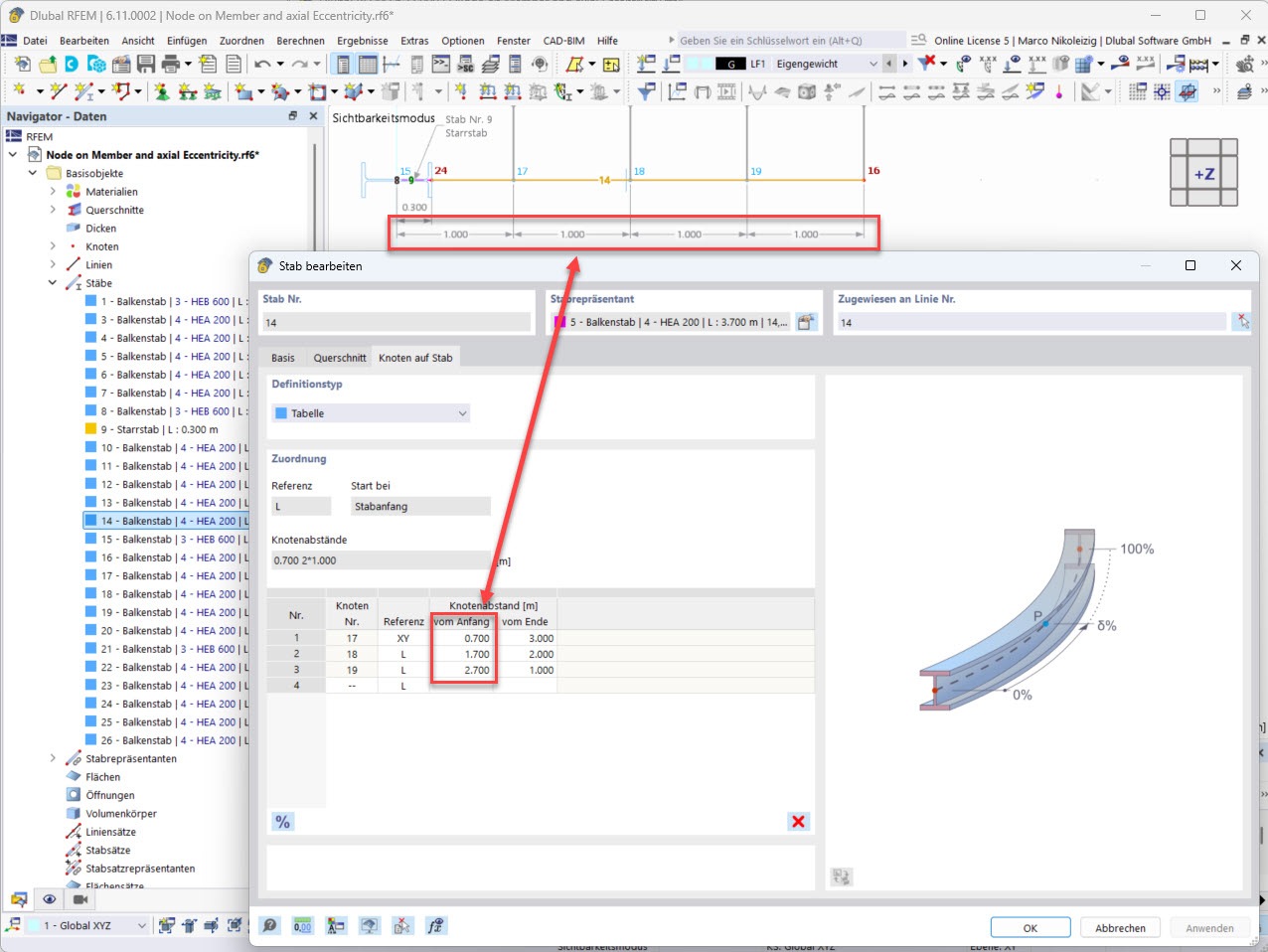Delete table row with red X button
This screenshot has width=1268, height=952.
coord(798,821)
